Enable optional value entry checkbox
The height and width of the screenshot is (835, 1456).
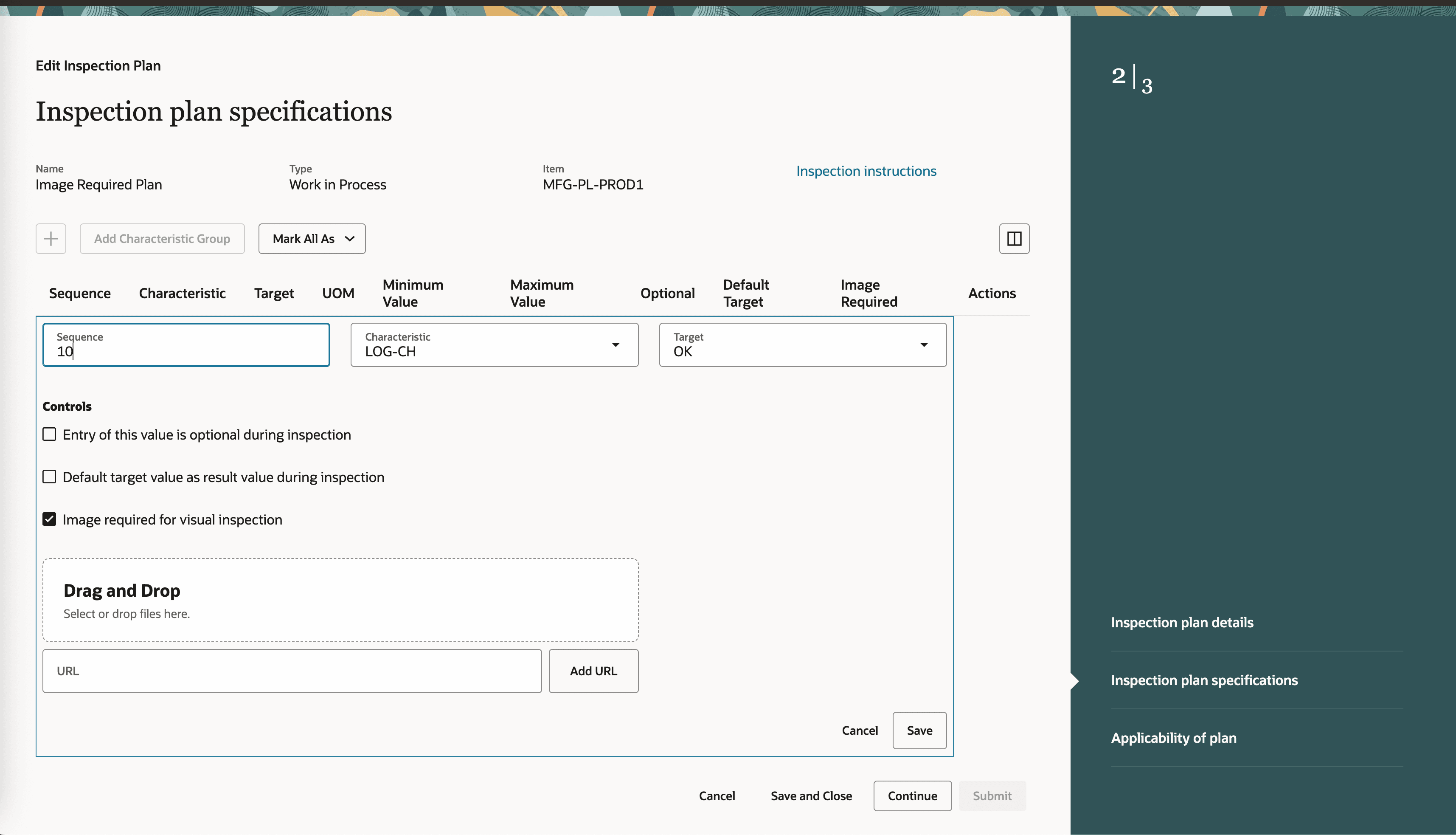tap(49, 434)
